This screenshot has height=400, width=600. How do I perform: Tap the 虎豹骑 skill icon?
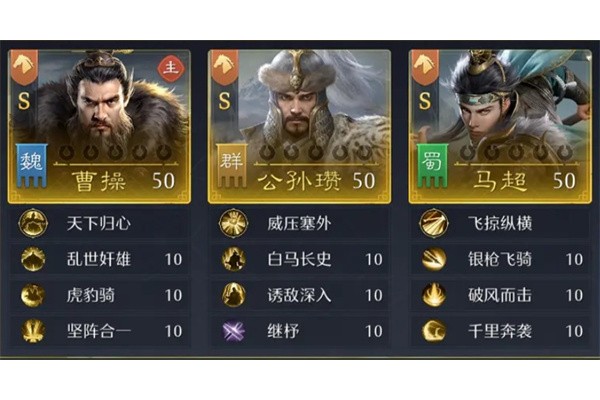click(x=33, y=295)
